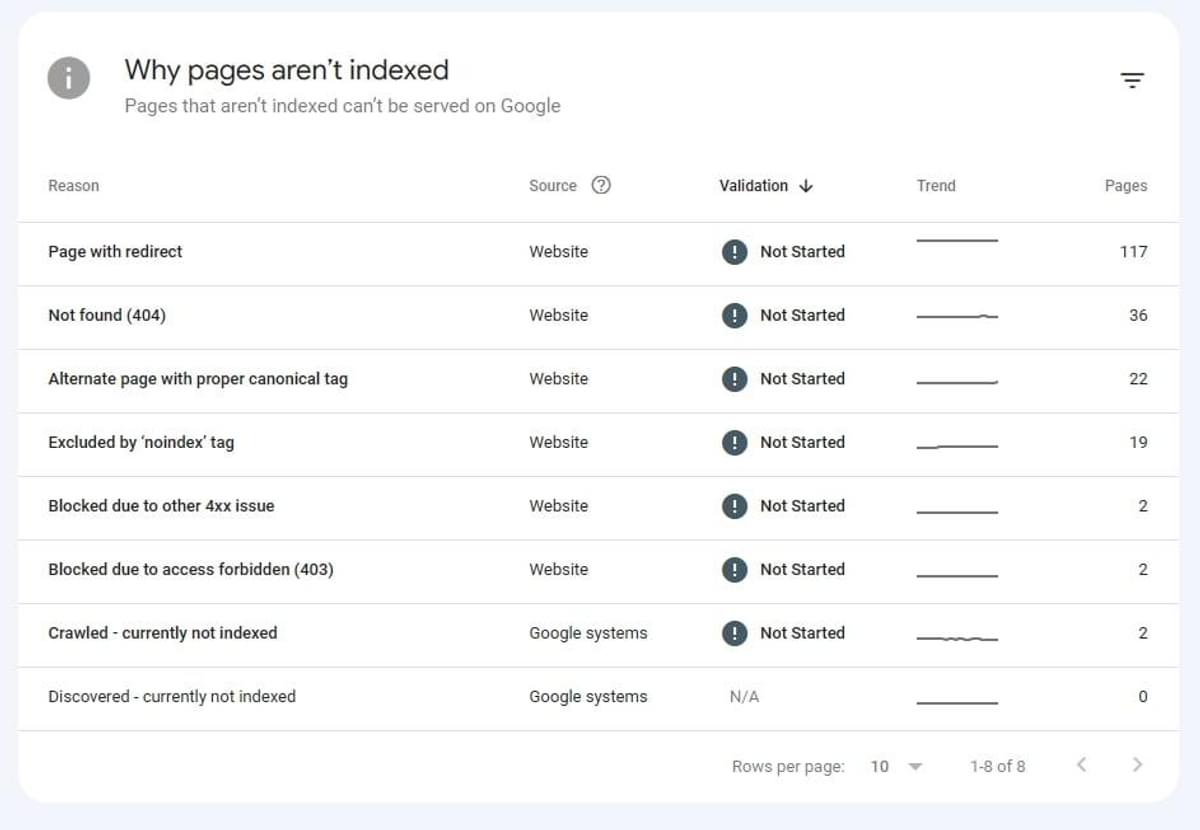Click the Trend column header
1200x830 pixels.
936,186
